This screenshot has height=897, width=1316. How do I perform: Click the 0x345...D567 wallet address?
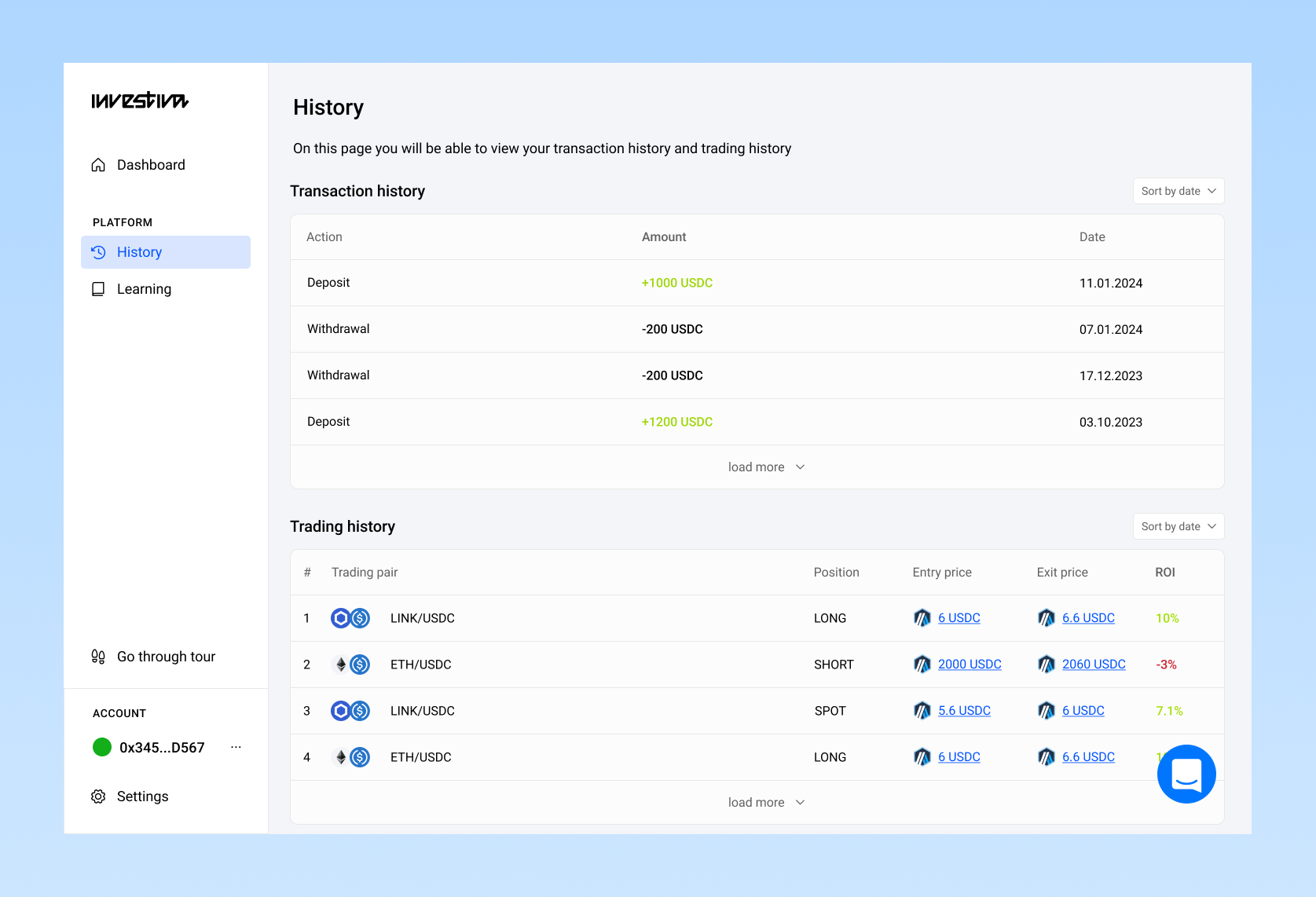coord(162,748)
